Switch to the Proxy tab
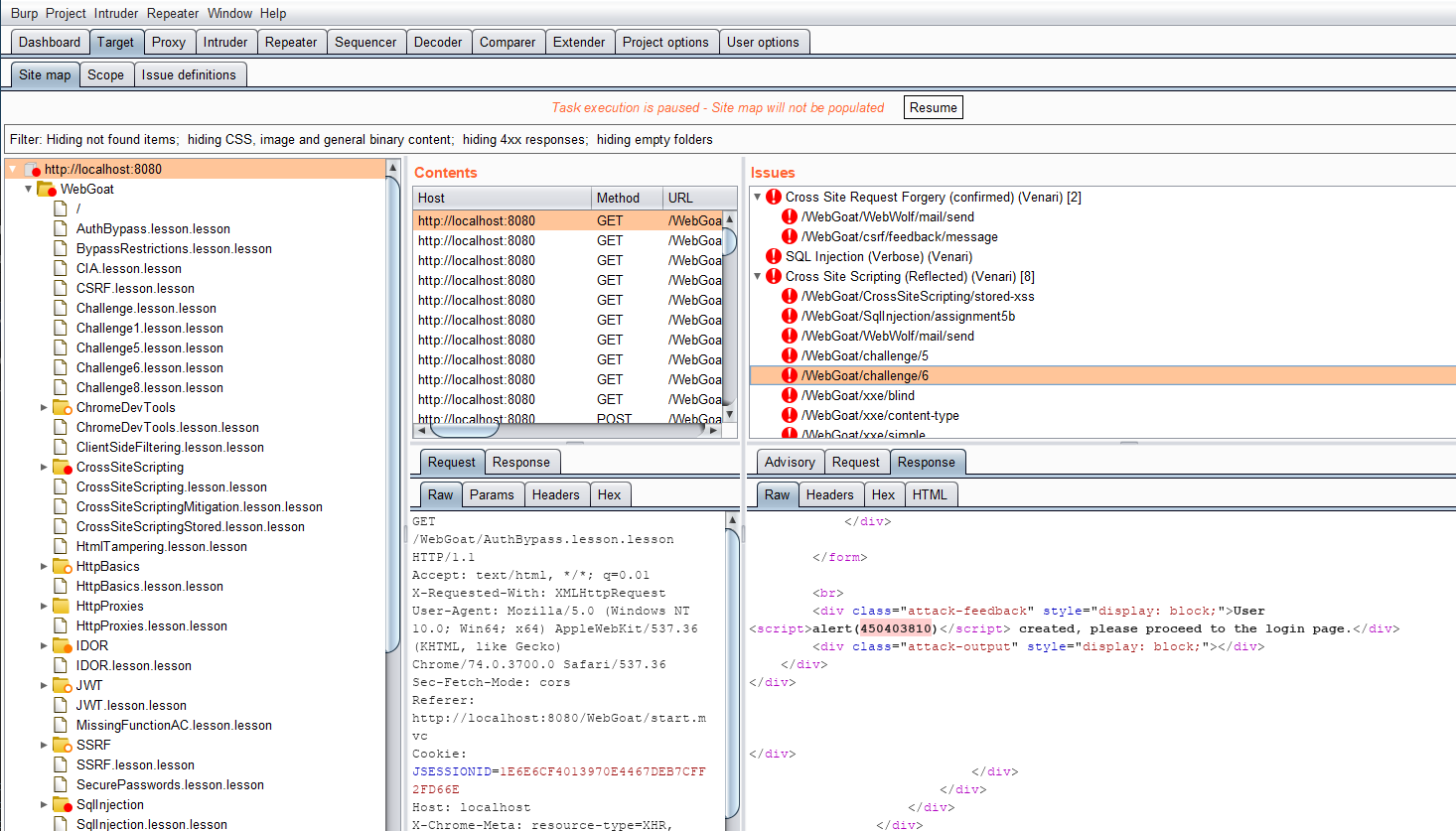 (x=169, y=42)
